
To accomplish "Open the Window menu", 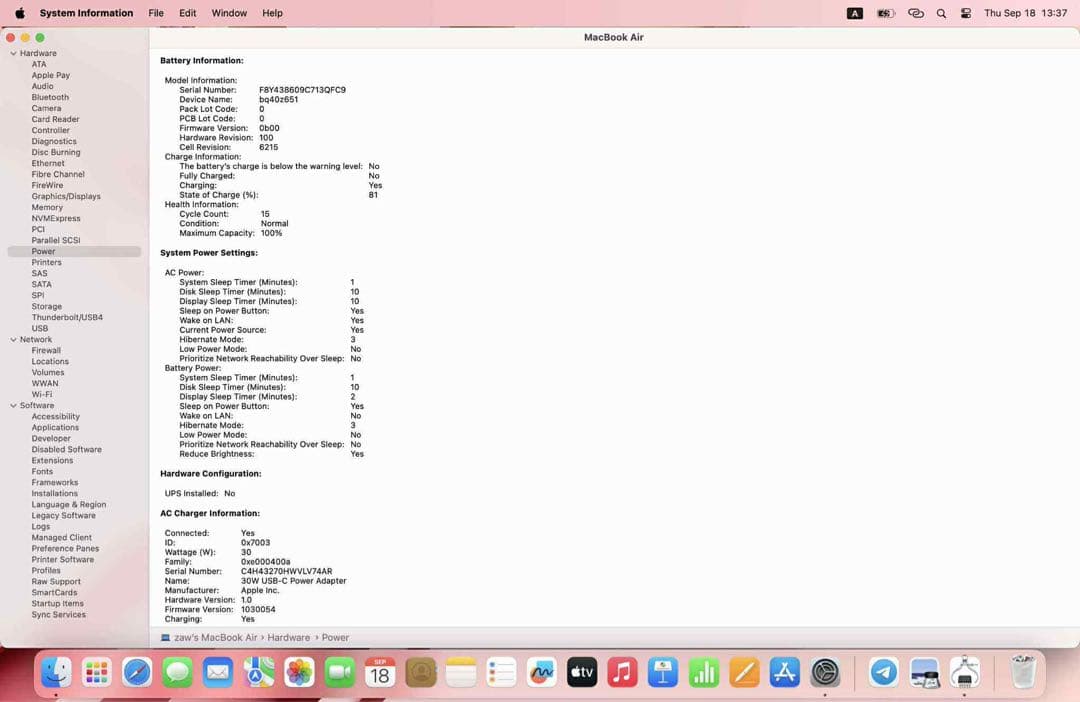I will 229,13.
